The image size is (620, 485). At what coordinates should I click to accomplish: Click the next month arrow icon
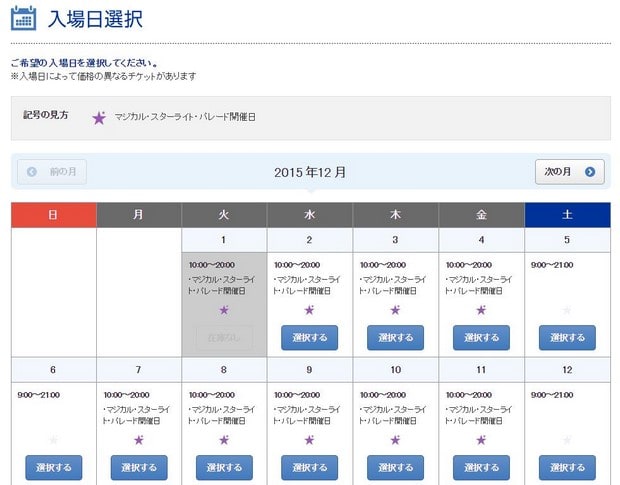point(590,172)
